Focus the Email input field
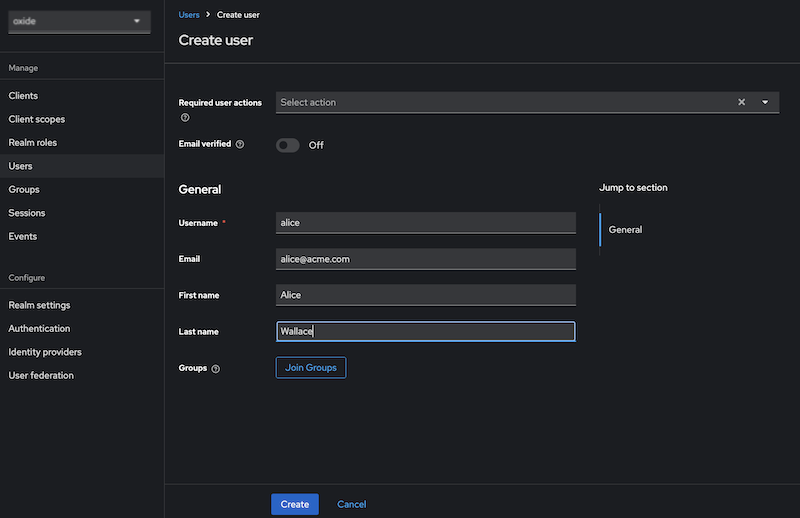Screen dimensions: 800x518 (x=425, y=259)
